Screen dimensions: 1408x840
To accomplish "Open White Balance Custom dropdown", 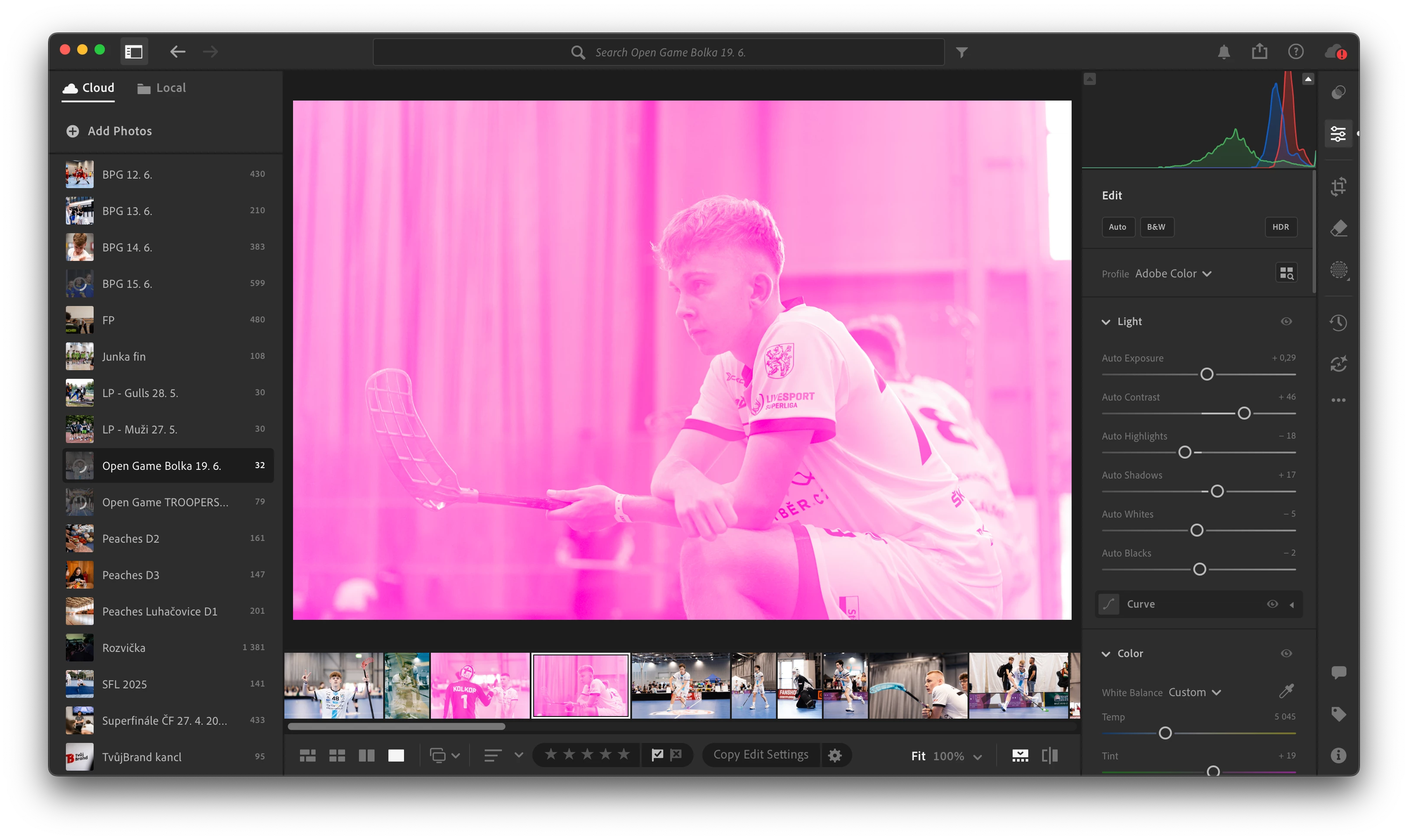I will [1195, 692].
